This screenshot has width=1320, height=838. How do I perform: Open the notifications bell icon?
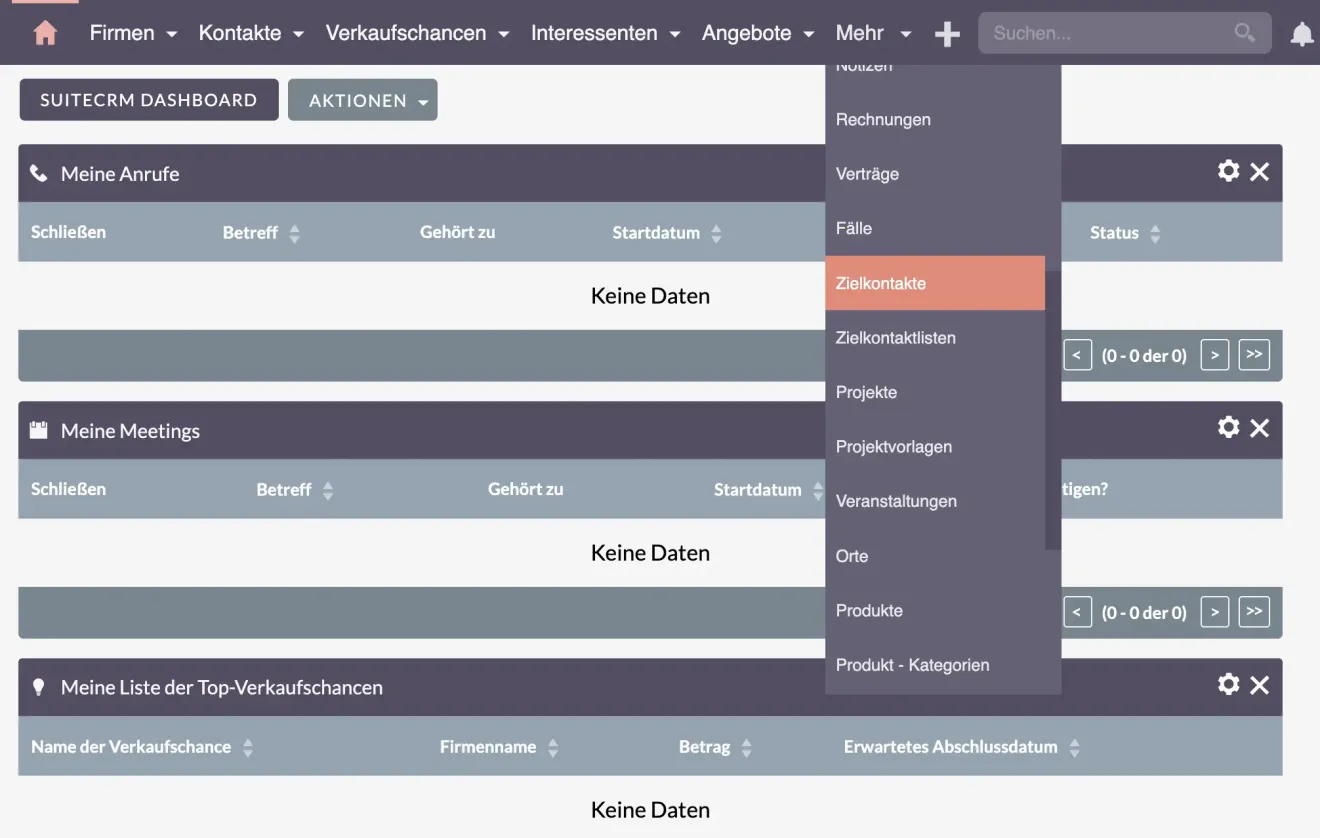coord(1301,34)
